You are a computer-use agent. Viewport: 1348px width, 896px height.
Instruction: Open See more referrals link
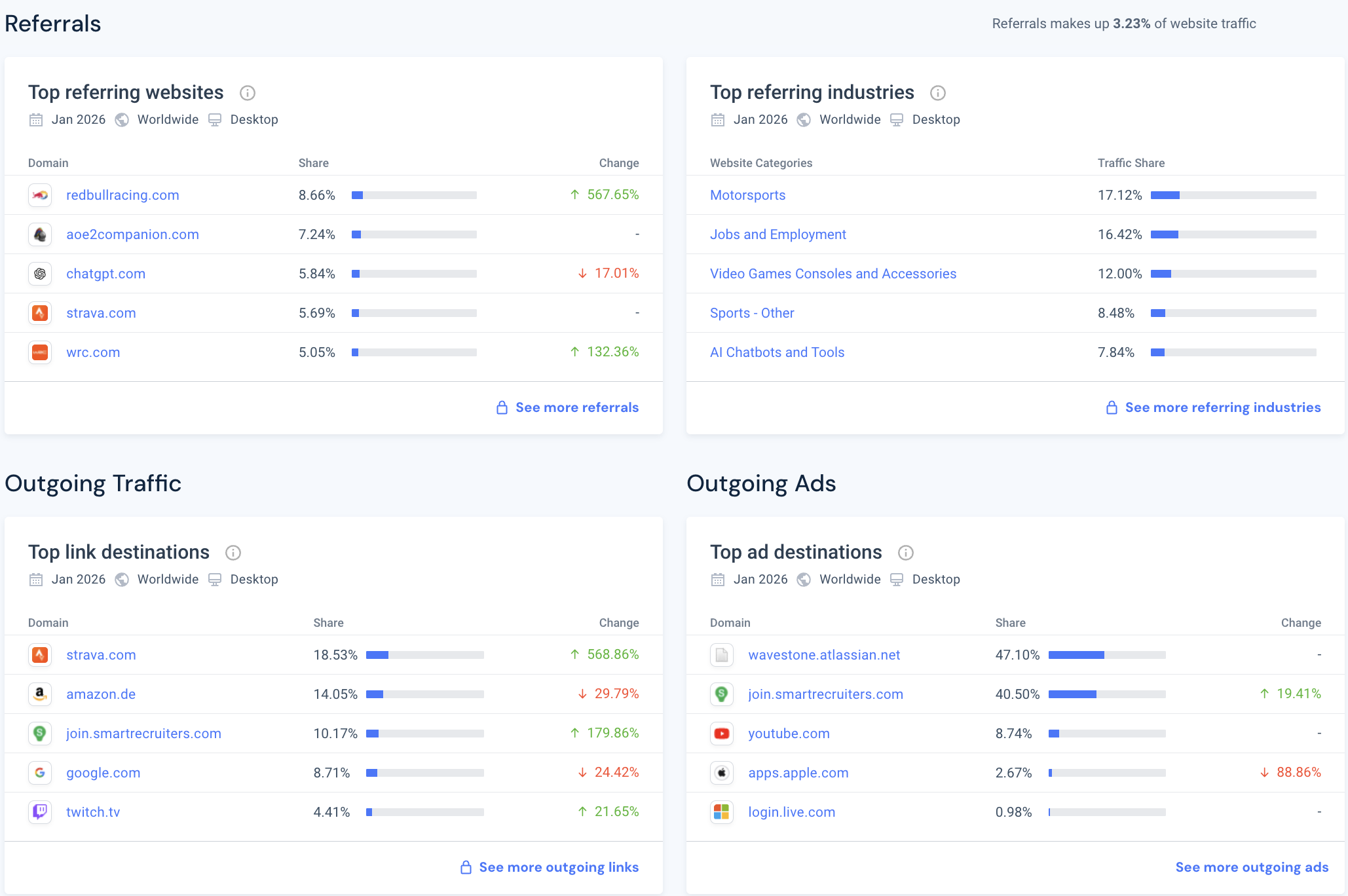click(x=576, y=407)
